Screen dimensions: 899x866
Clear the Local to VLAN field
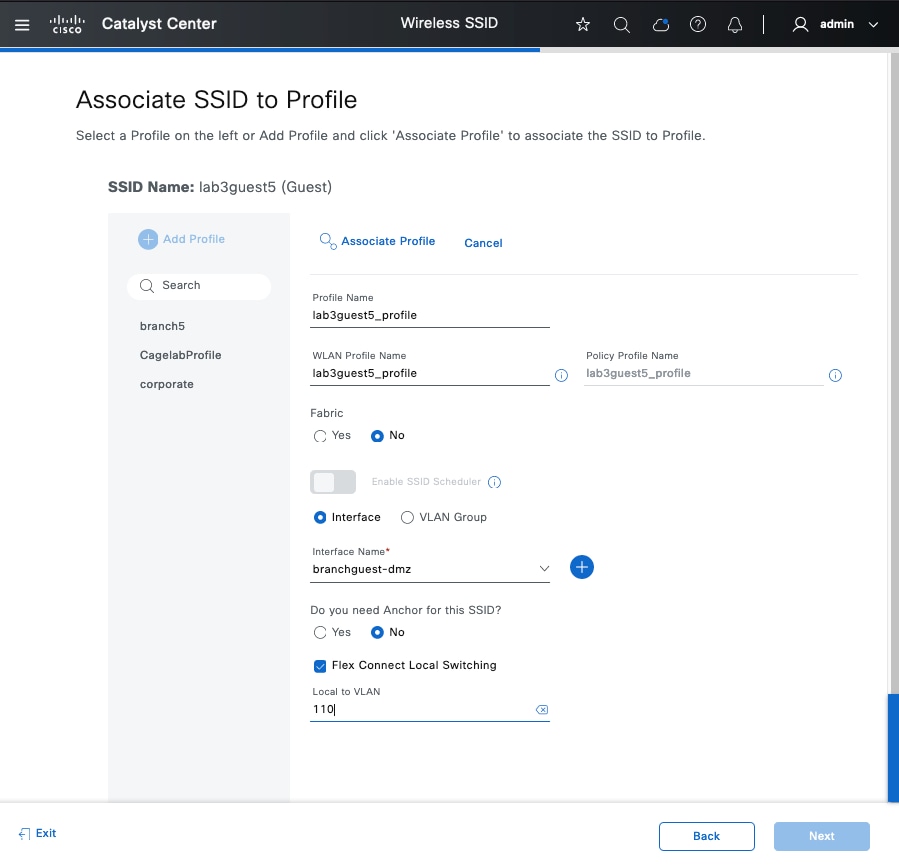click(x=542, y=710)
